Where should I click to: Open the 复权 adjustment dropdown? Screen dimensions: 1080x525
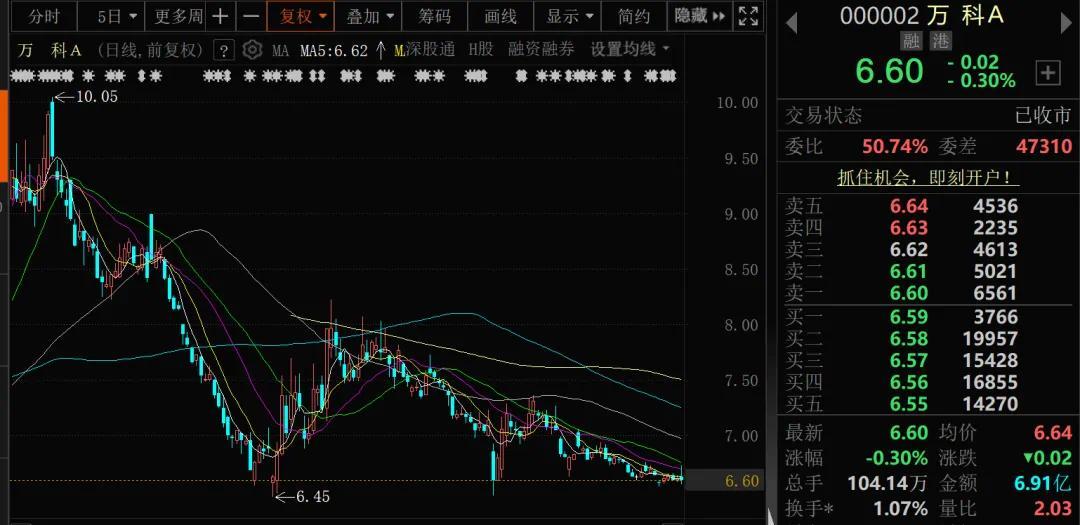coord(302,17)
